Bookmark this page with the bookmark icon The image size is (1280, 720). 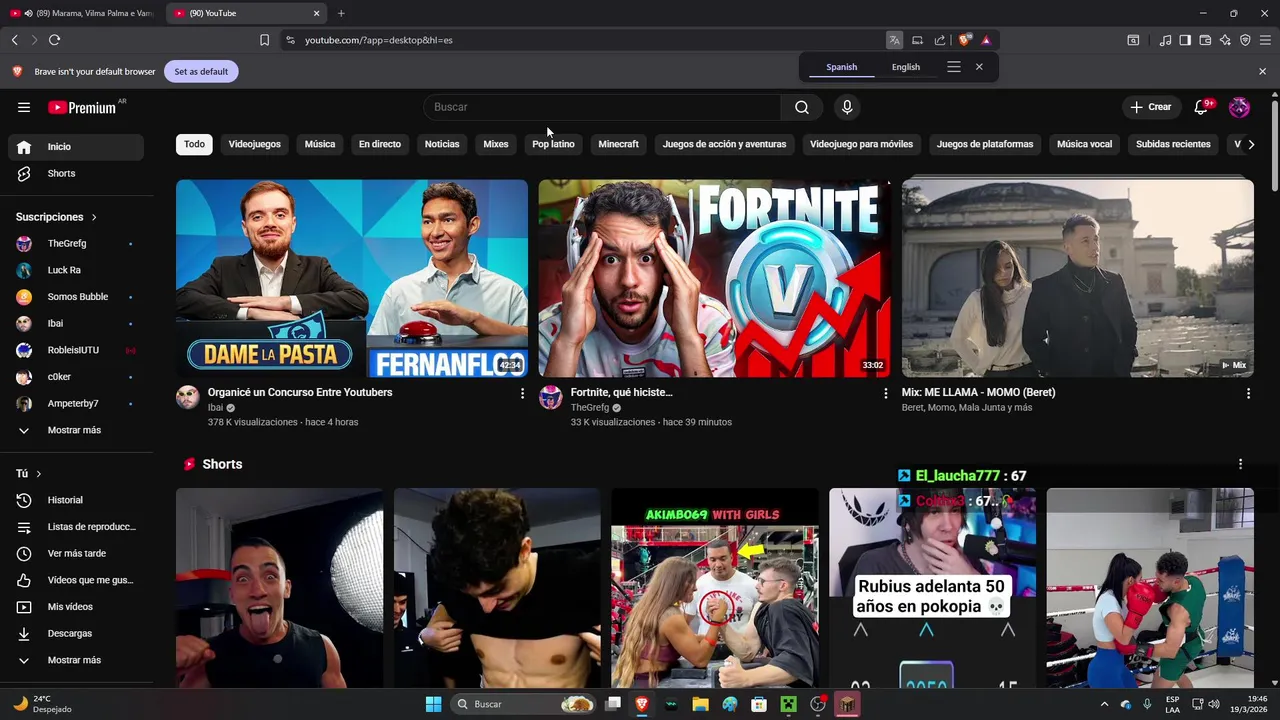coord(264,40)
